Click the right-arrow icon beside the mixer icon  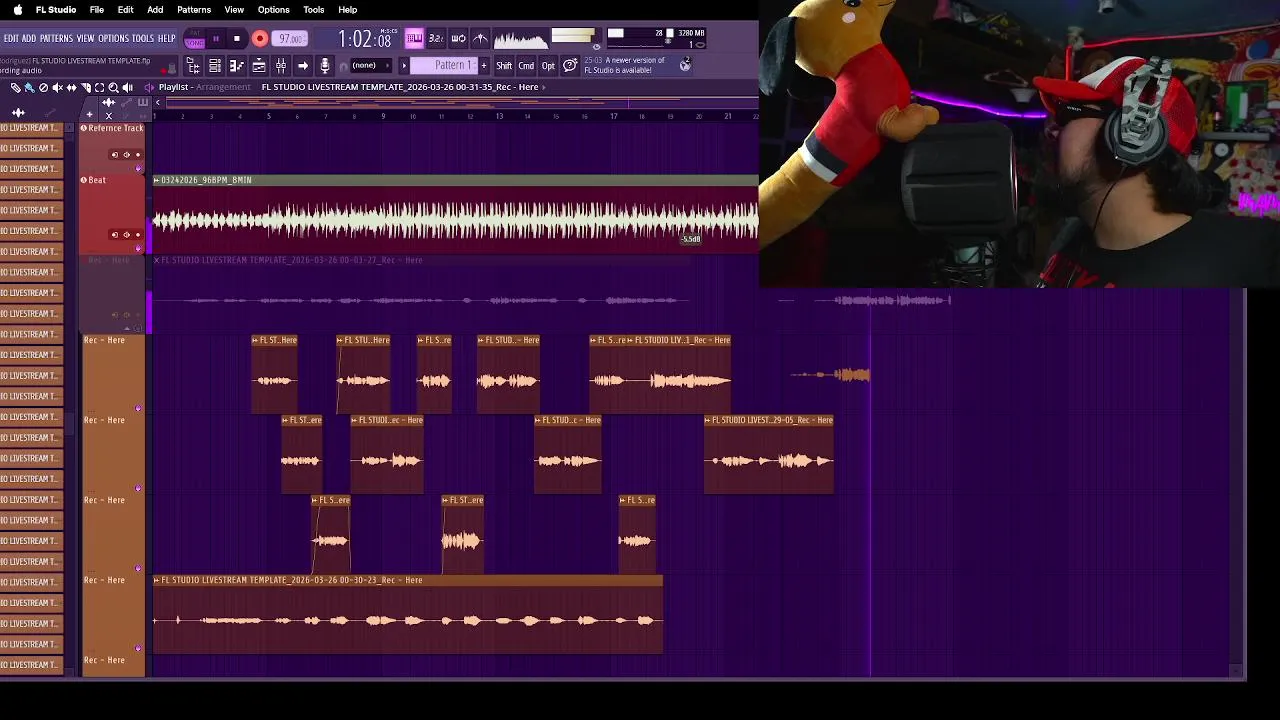303,66
